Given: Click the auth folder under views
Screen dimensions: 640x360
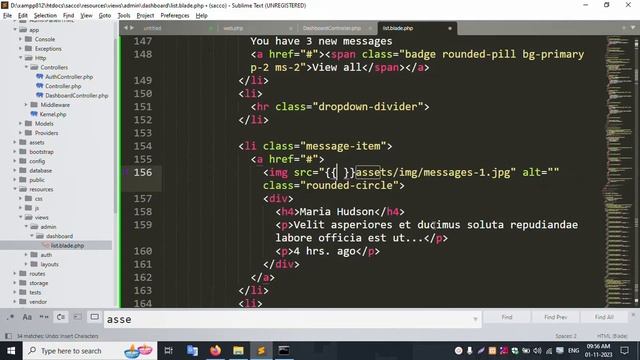Looking at the screenshot, I should [x=46, y=255].
